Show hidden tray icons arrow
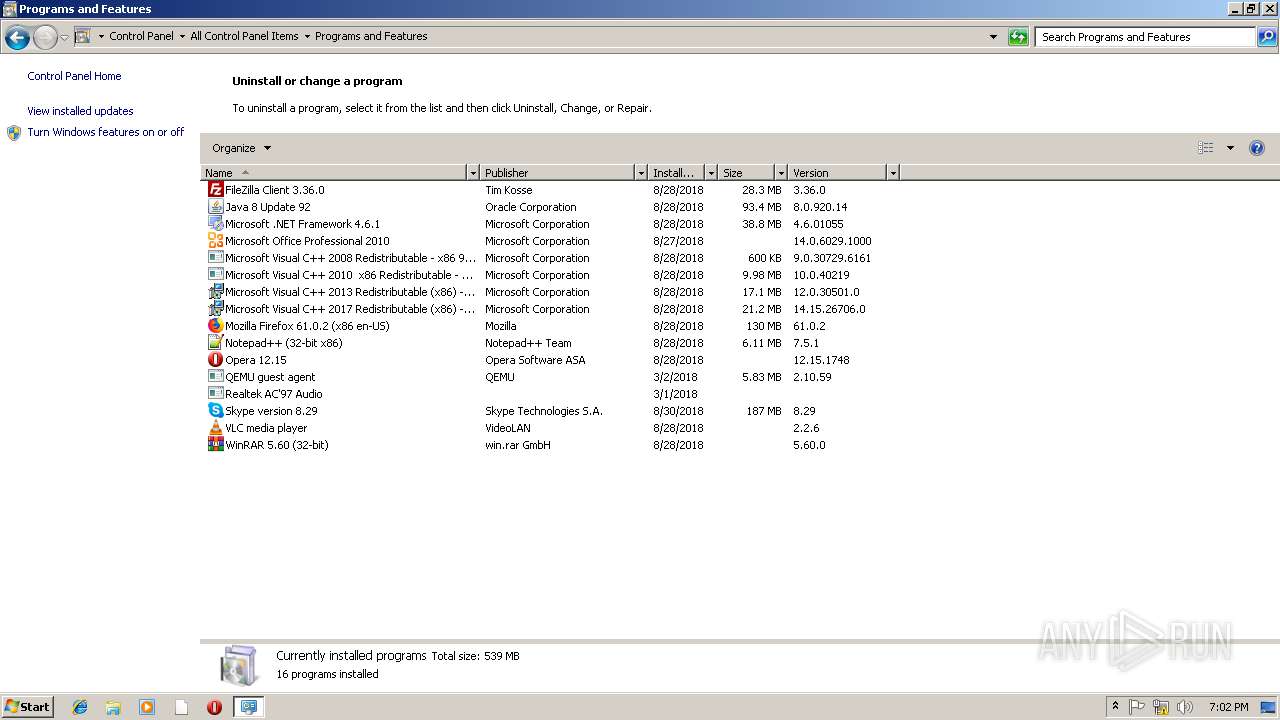Viewport: 1280px width, 720px height. click(1115, 707)
